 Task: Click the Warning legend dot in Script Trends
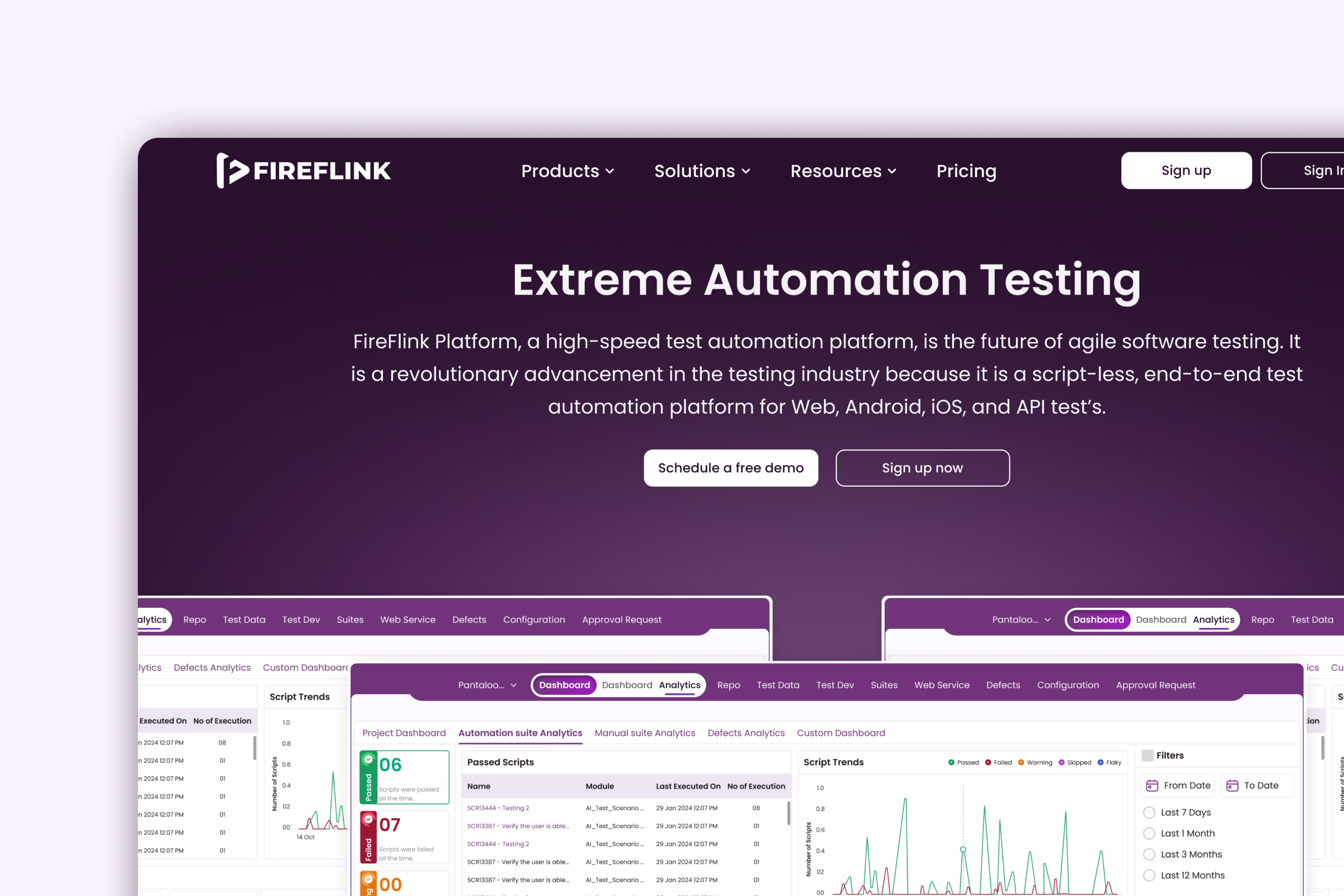(x=1021, y=762)
